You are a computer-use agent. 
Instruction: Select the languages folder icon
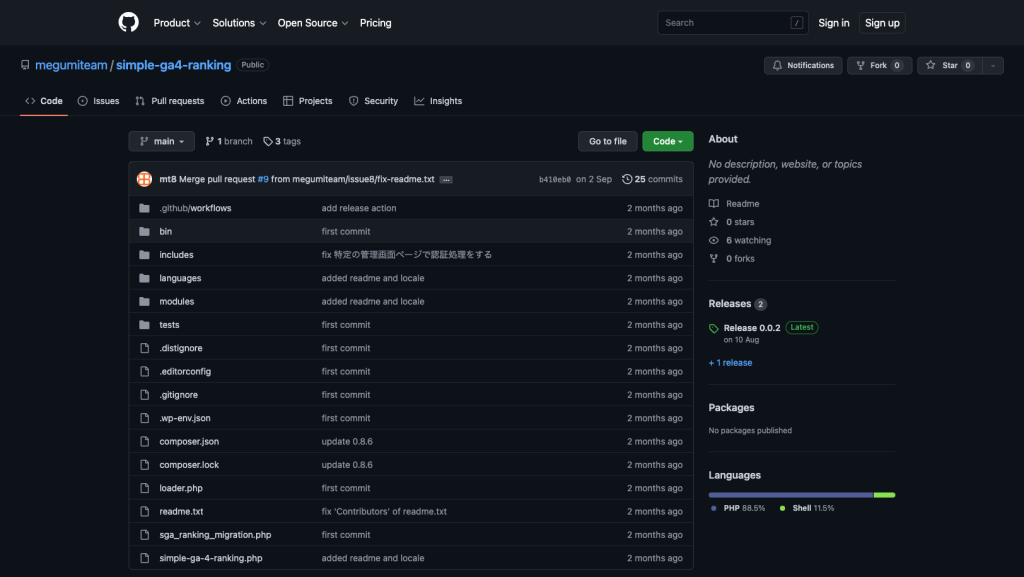click(x=144, y=278)
